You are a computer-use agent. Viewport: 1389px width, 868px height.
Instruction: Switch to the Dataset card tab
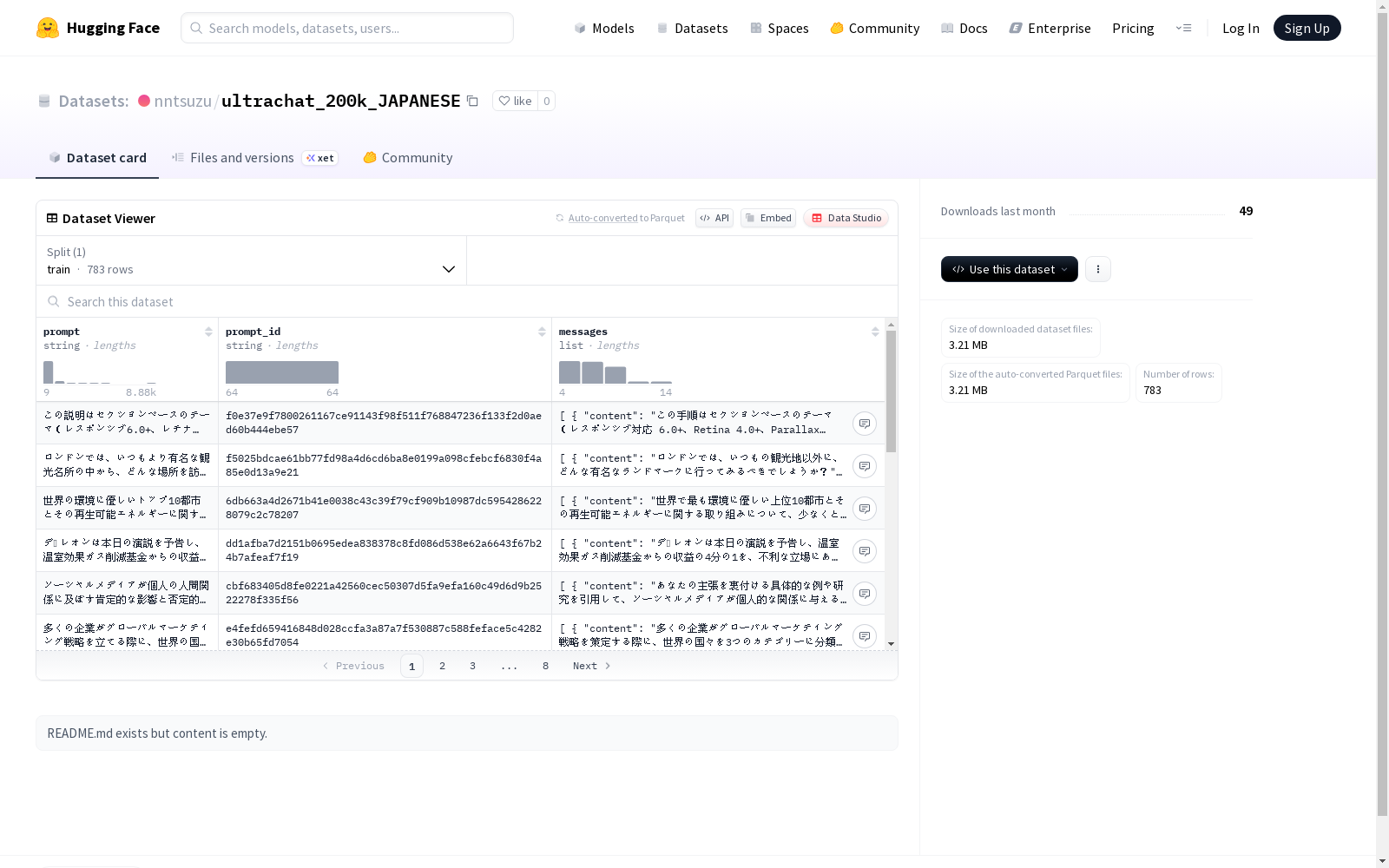click(97, 157)
